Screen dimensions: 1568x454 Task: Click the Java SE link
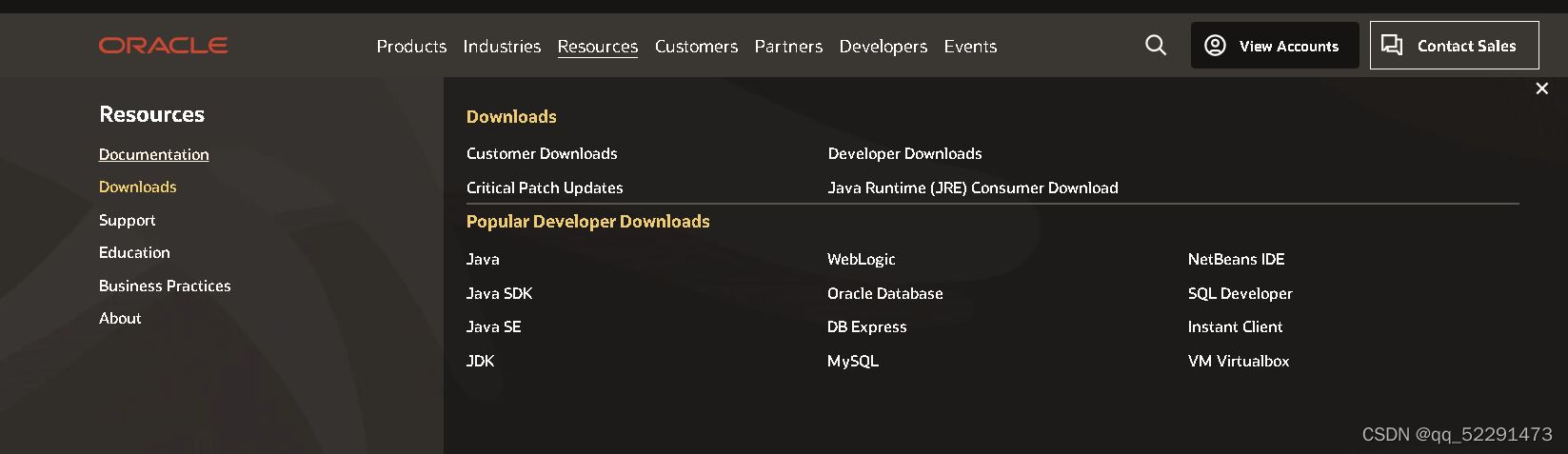click(x=494, y=326)
